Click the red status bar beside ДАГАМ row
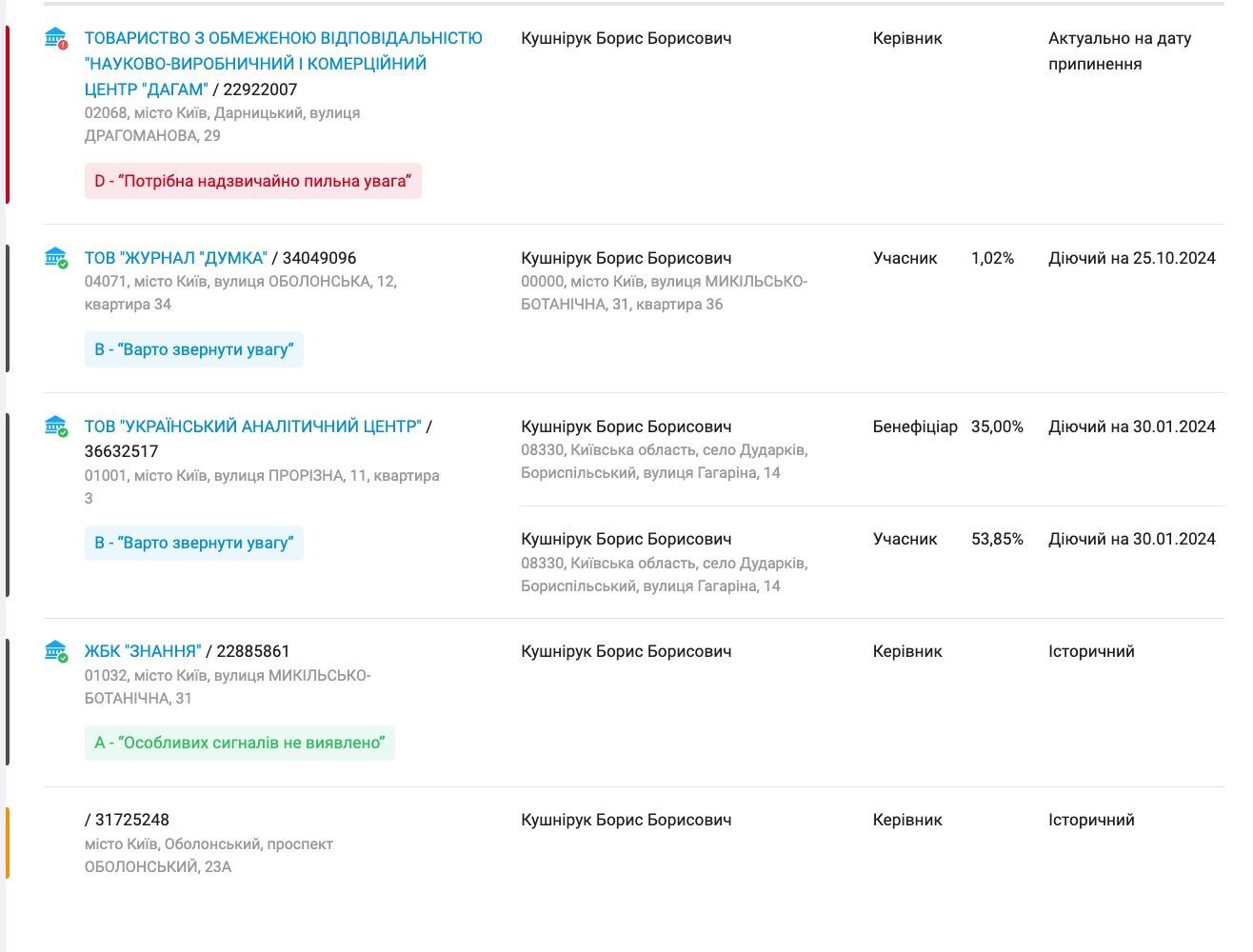Screen dimensions: 1253x952 pyautogui.click(x=7, y=114)
